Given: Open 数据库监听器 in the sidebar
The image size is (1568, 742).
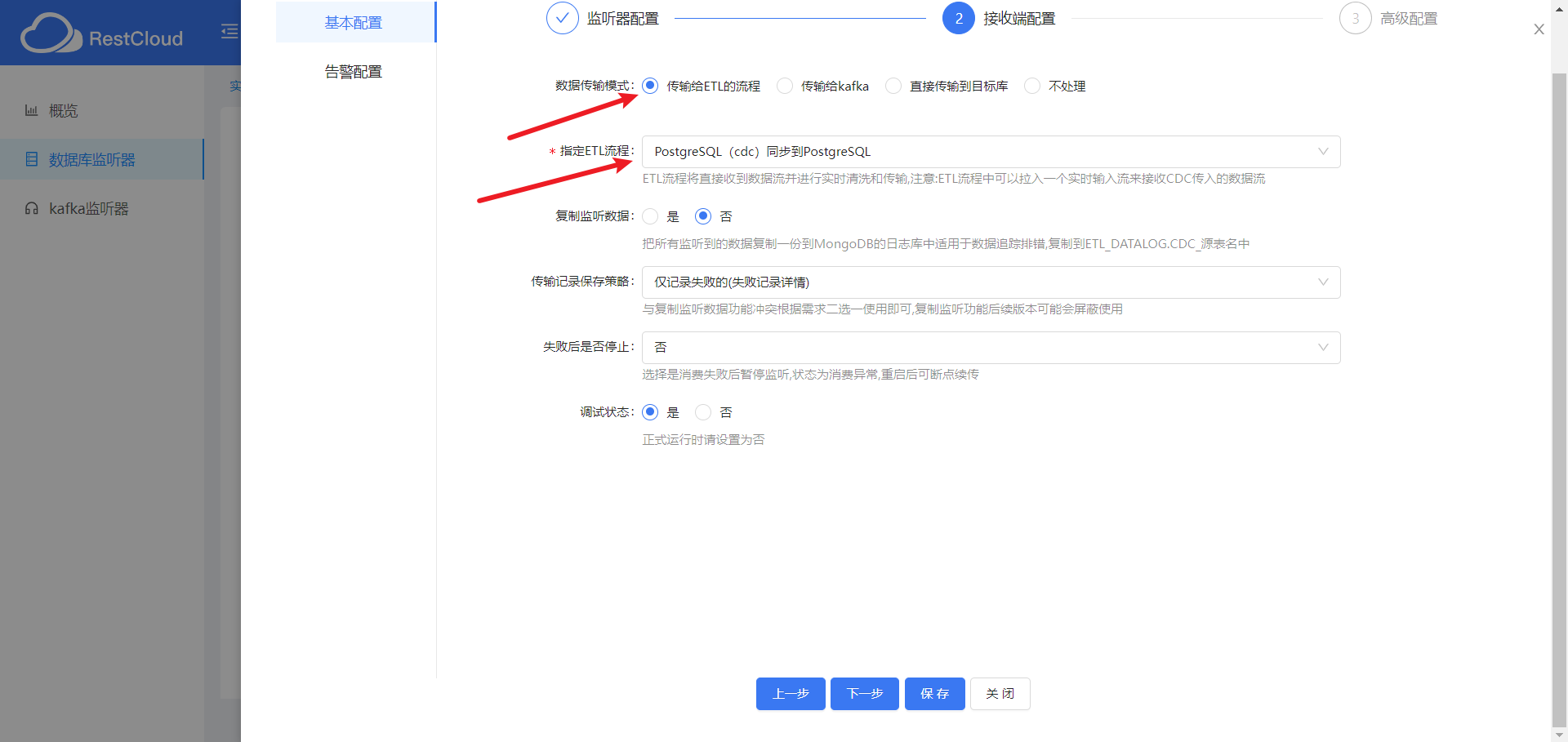Looking at the screenshot, I should [x=101, y=159].
